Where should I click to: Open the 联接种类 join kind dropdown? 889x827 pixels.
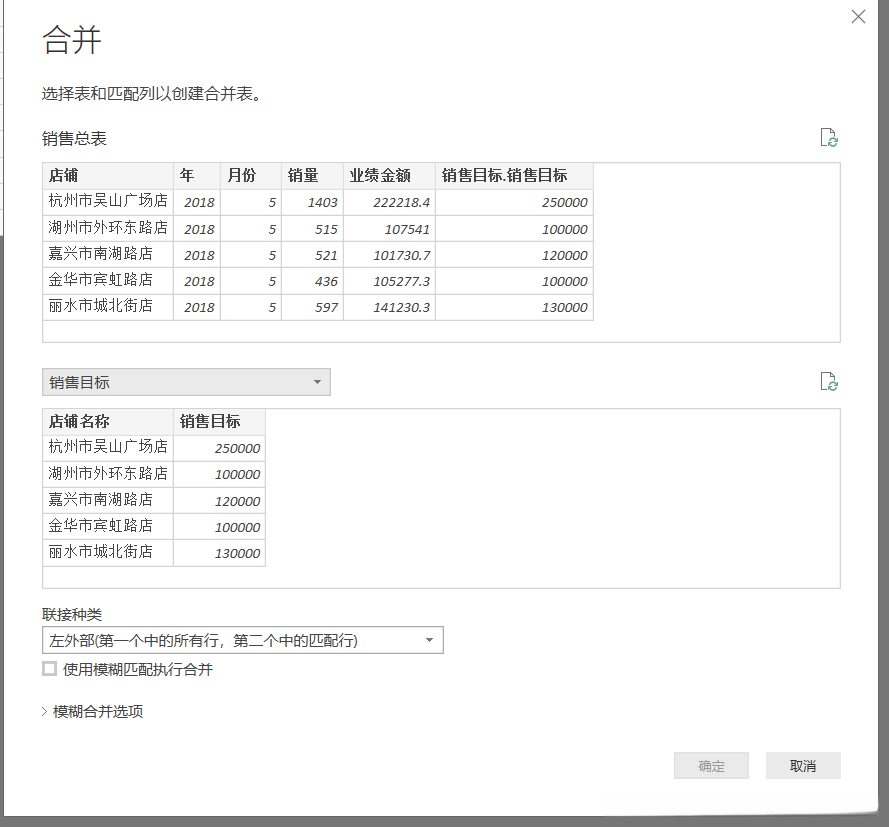(243, 640)
